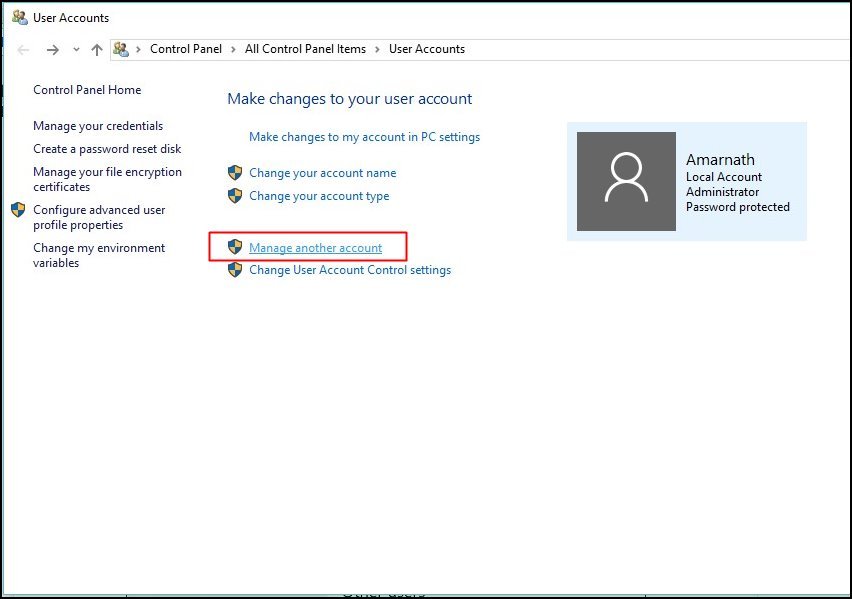Click the Back navigation arrow
852x599 pixels.
tap(23, 50)
